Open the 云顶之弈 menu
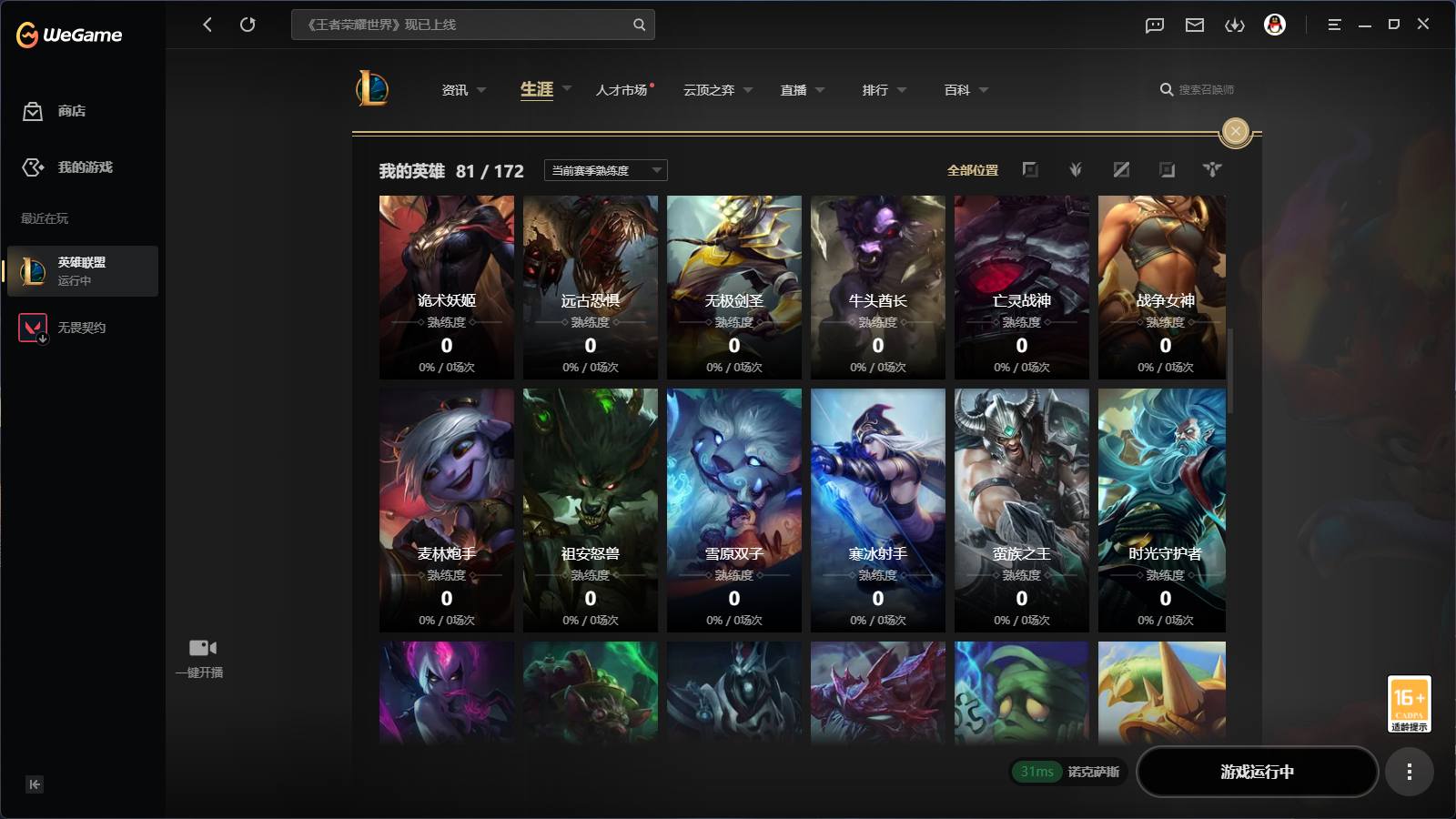 point(709,90)
